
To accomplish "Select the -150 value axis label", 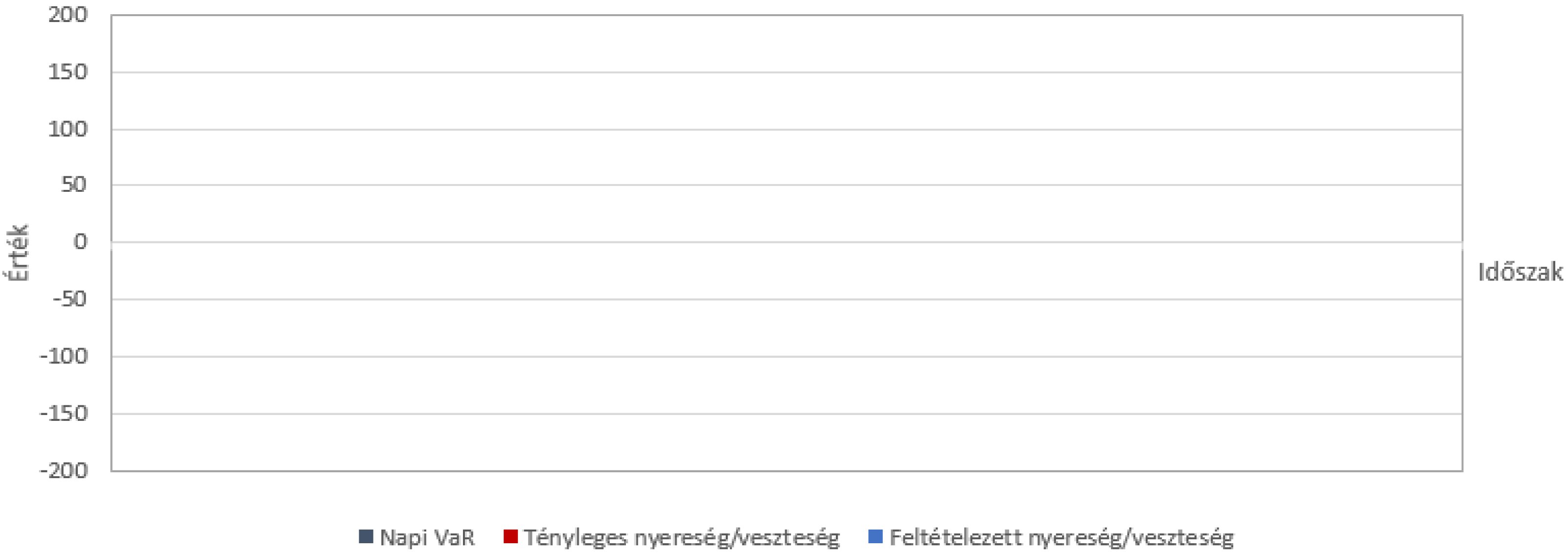I will [x=64, y=414].
